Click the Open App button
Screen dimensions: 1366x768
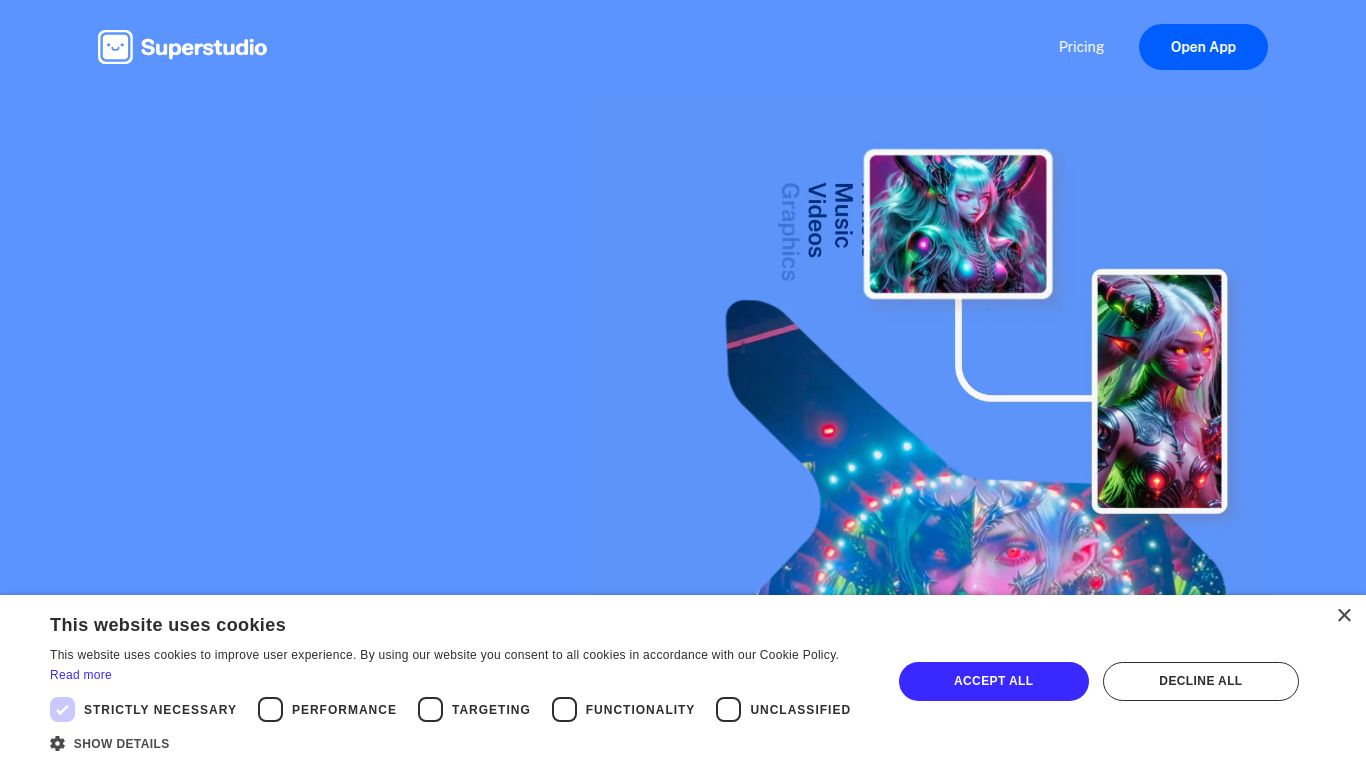(1203, 47)
